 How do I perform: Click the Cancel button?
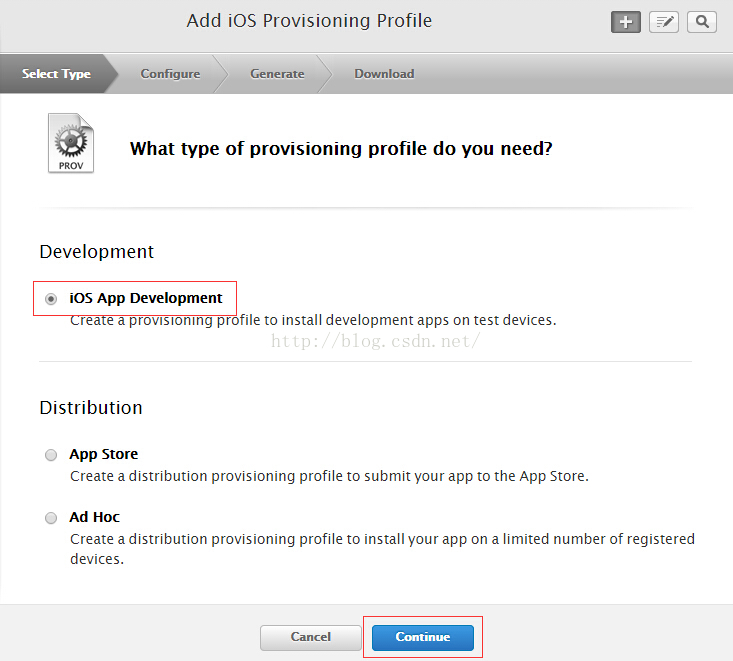(x=310, y=638)
